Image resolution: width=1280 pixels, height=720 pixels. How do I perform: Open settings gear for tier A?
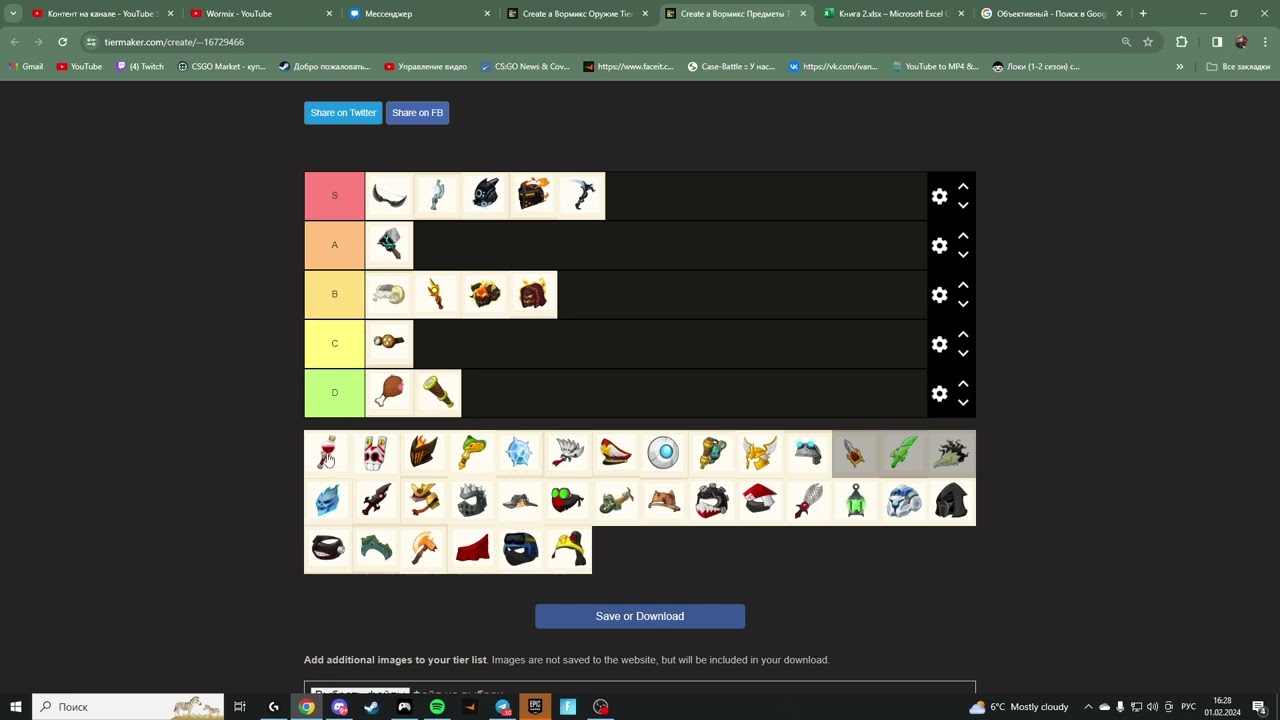coord(939,246)
